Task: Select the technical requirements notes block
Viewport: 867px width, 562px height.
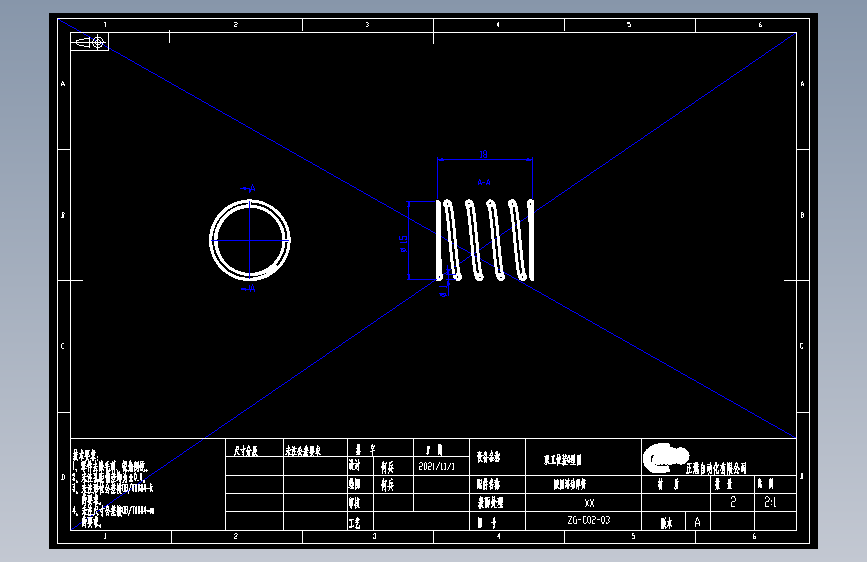Action: click(x=113, y=488)
